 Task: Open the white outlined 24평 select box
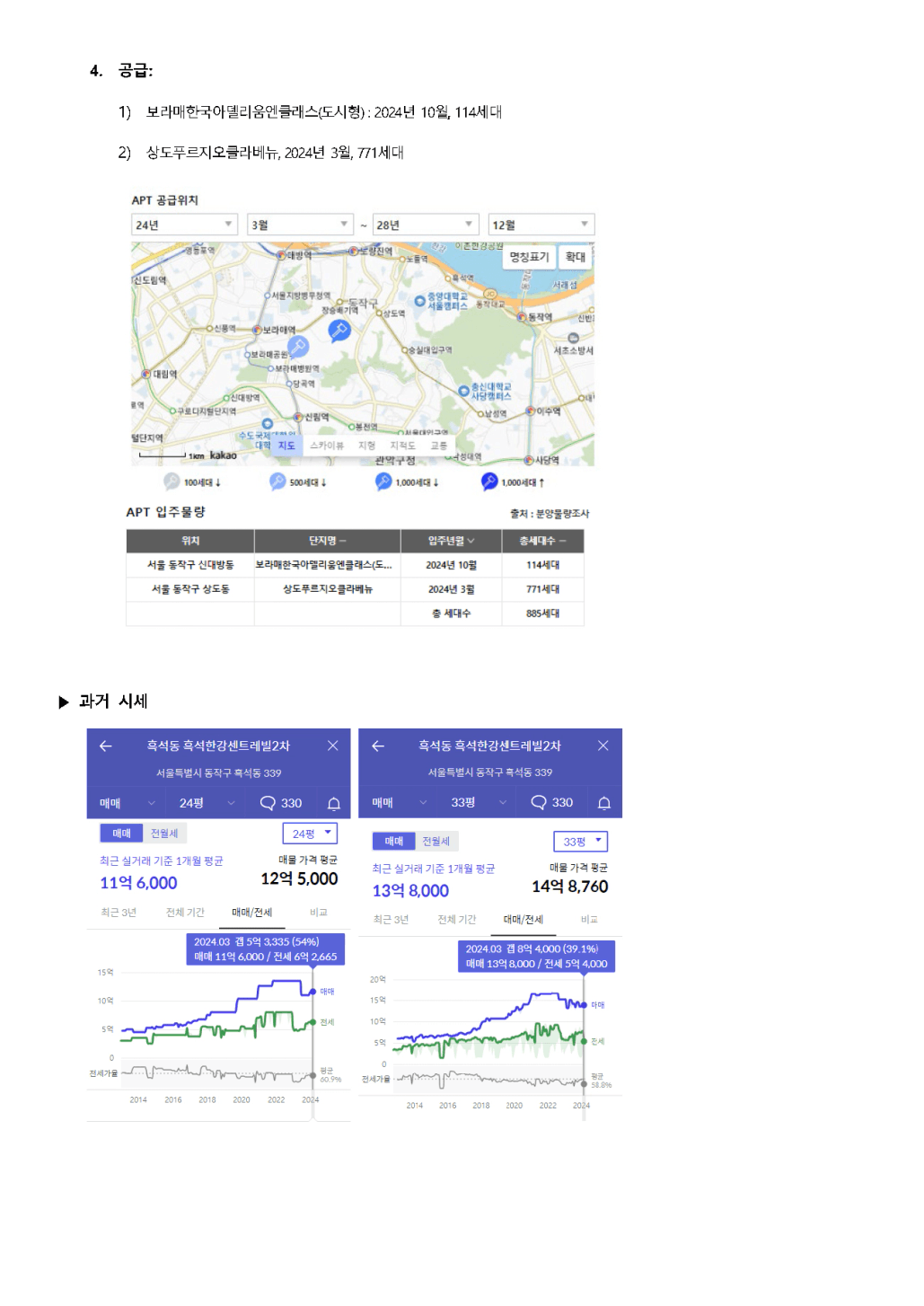click(x=310, y=834)
